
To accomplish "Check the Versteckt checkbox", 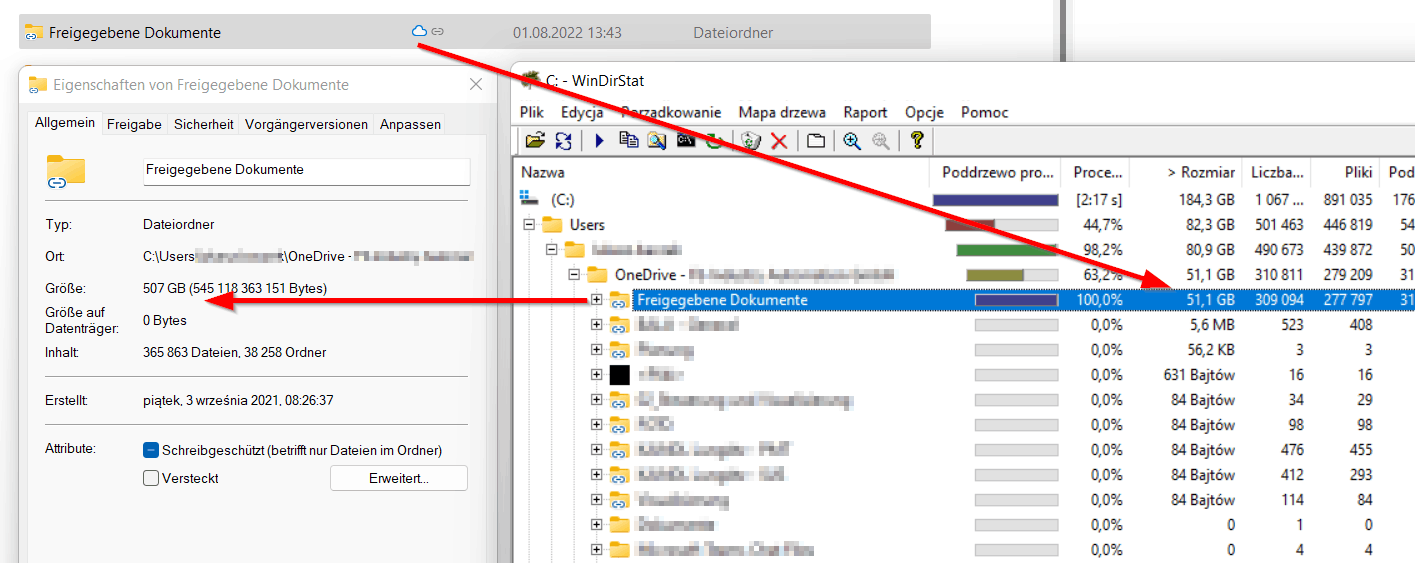I will [151, 478].
